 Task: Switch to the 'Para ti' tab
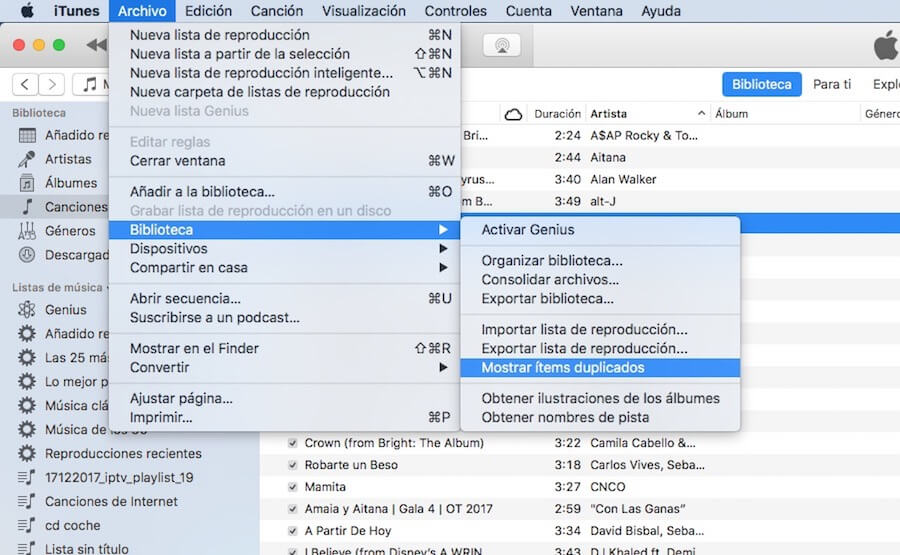pos(832,84)
